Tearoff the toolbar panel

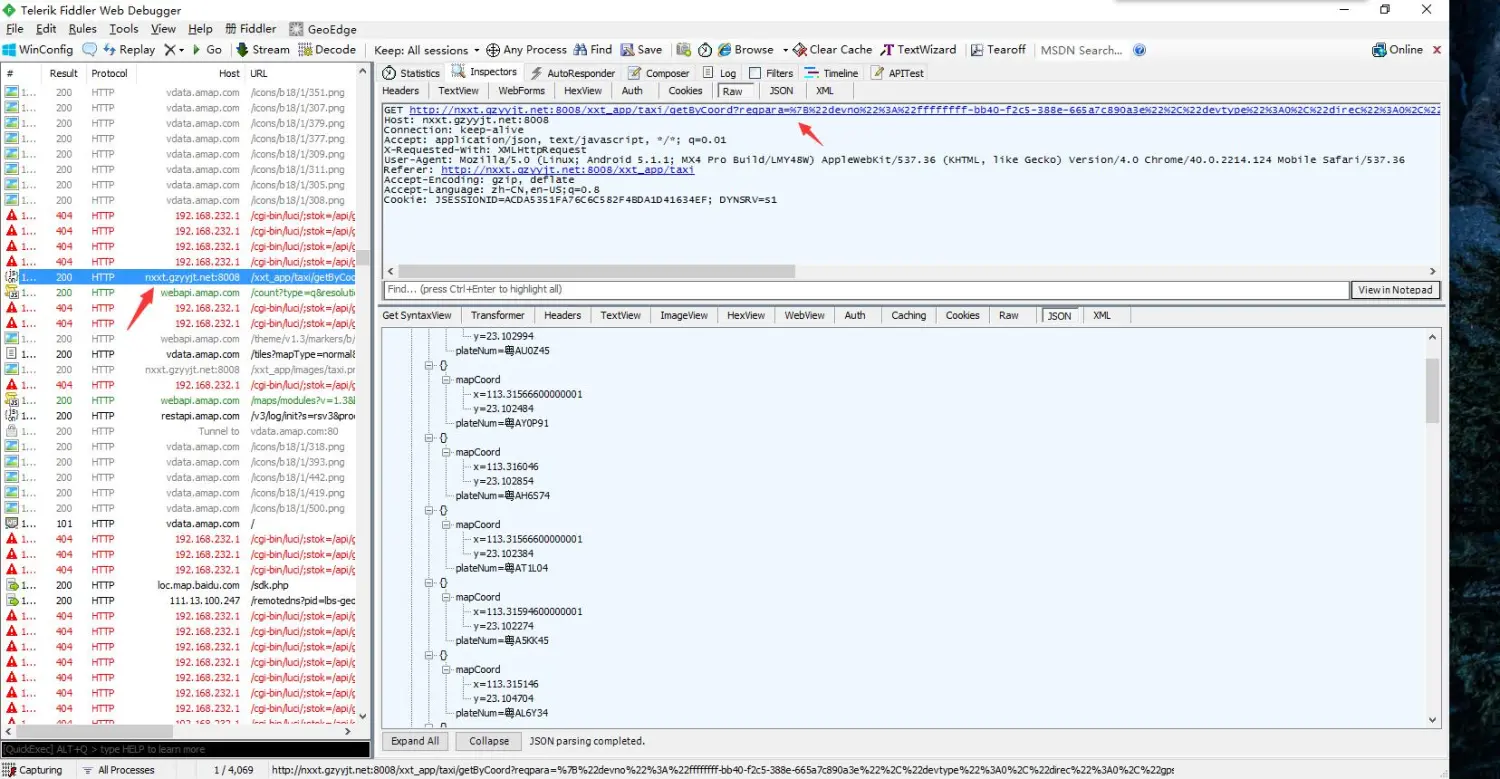click(x=997, y=49)
